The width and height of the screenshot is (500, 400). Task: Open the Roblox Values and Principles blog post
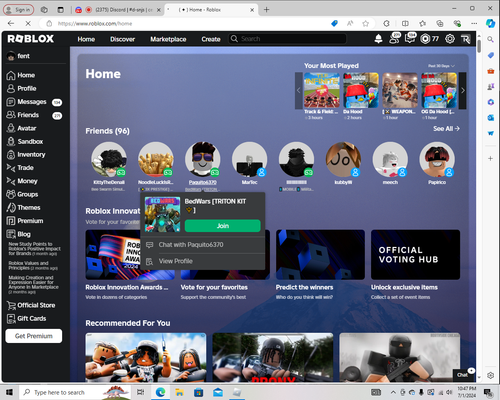pyautogui.click(x=33, y=266)
